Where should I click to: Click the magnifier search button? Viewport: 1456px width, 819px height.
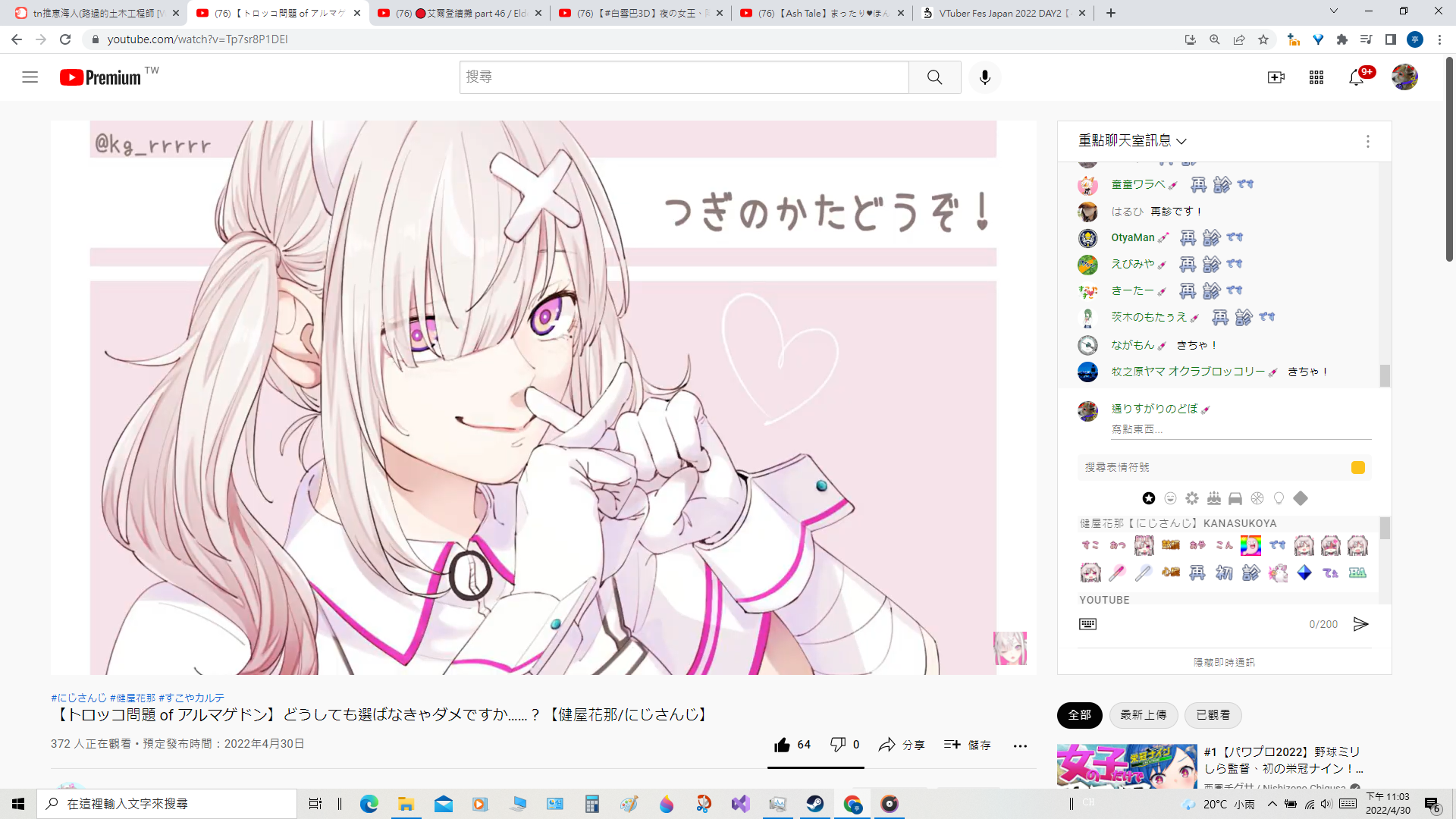click(x=934, y=77)
